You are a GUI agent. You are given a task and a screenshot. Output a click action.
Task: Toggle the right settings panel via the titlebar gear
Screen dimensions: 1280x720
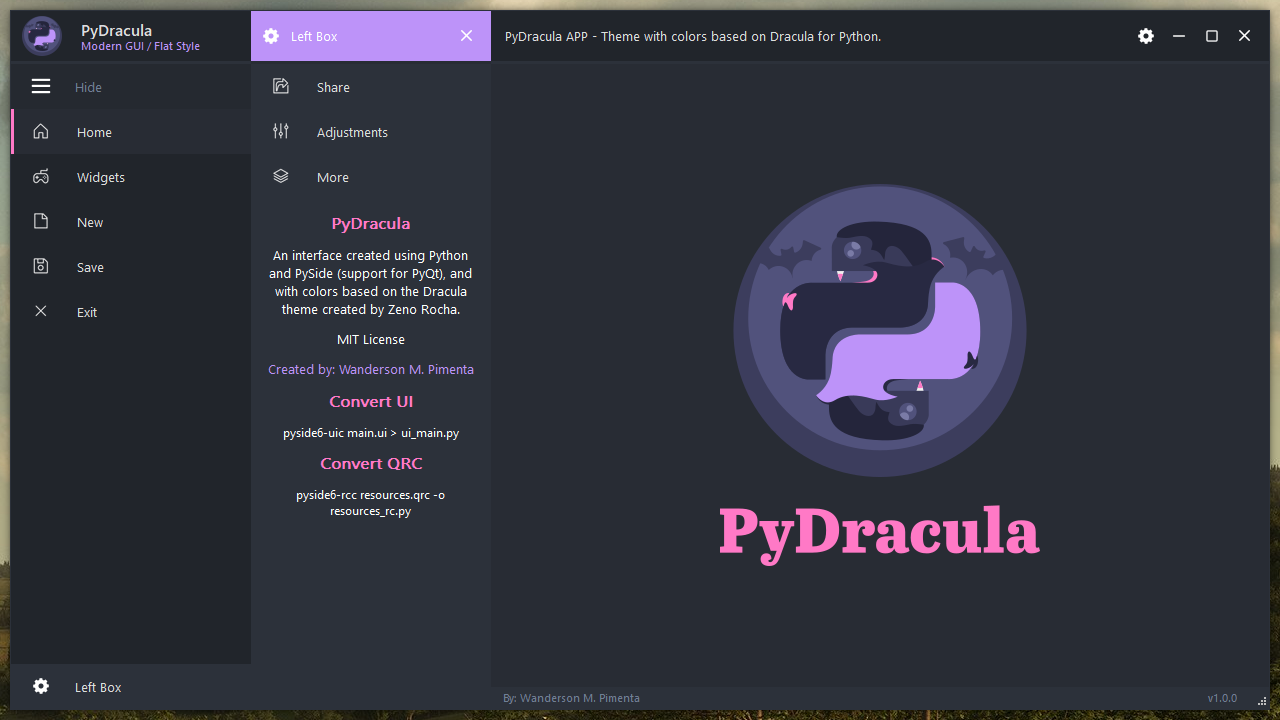click(x=1146, y=35)
